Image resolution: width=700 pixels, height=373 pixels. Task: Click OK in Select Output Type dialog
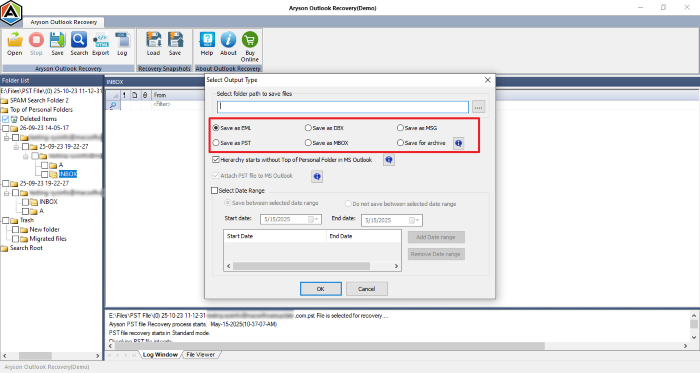coord(321,289)
